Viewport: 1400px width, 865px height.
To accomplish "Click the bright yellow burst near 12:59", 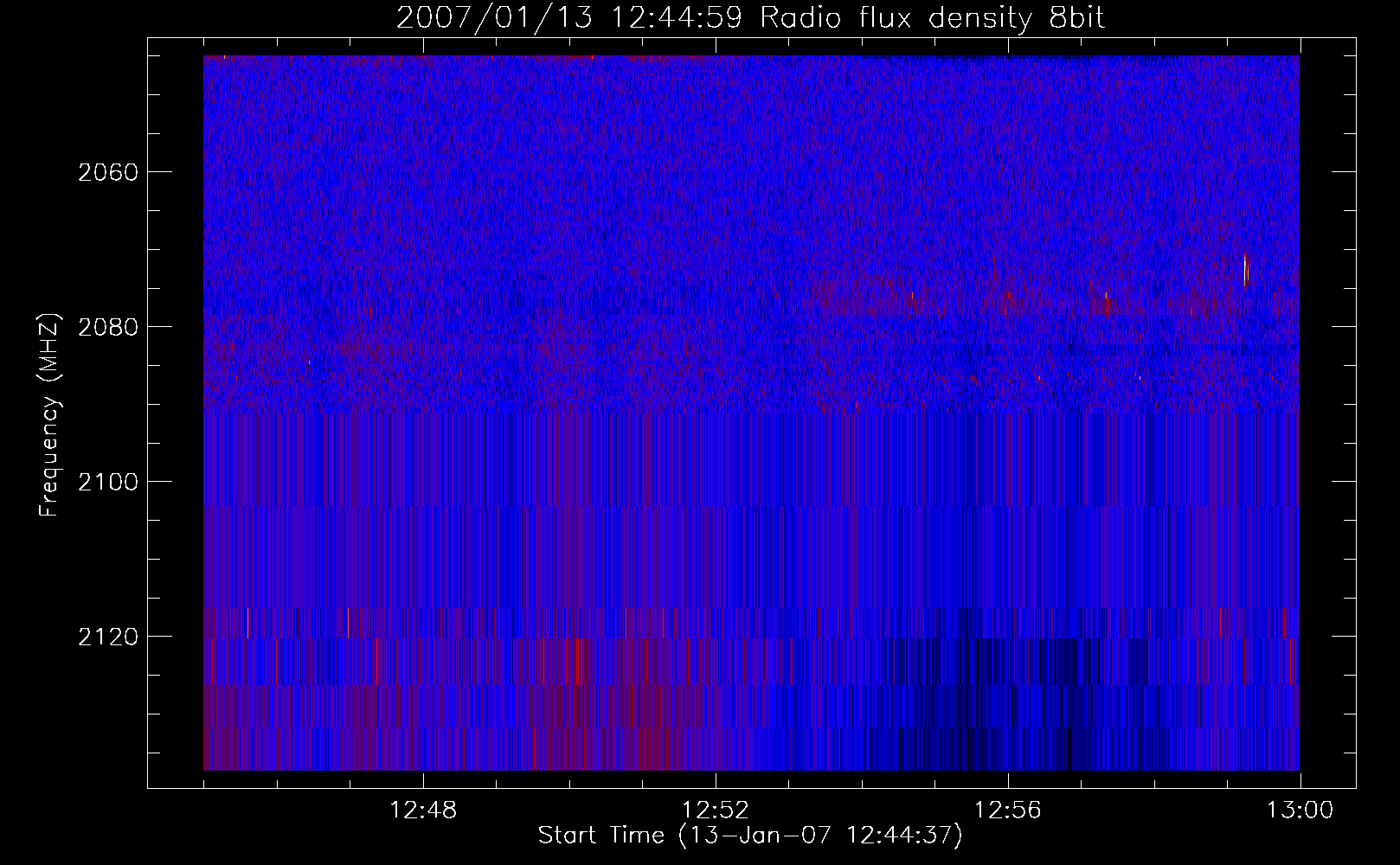I will pyautogui.click(x=1246, y=269).
